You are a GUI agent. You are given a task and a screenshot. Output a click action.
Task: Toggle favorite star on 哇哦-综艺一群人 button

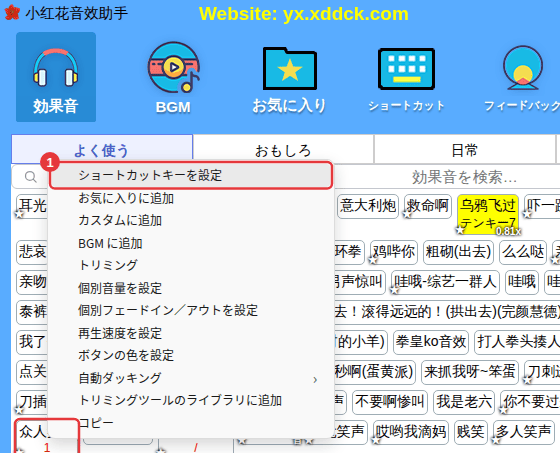[394, 290]
